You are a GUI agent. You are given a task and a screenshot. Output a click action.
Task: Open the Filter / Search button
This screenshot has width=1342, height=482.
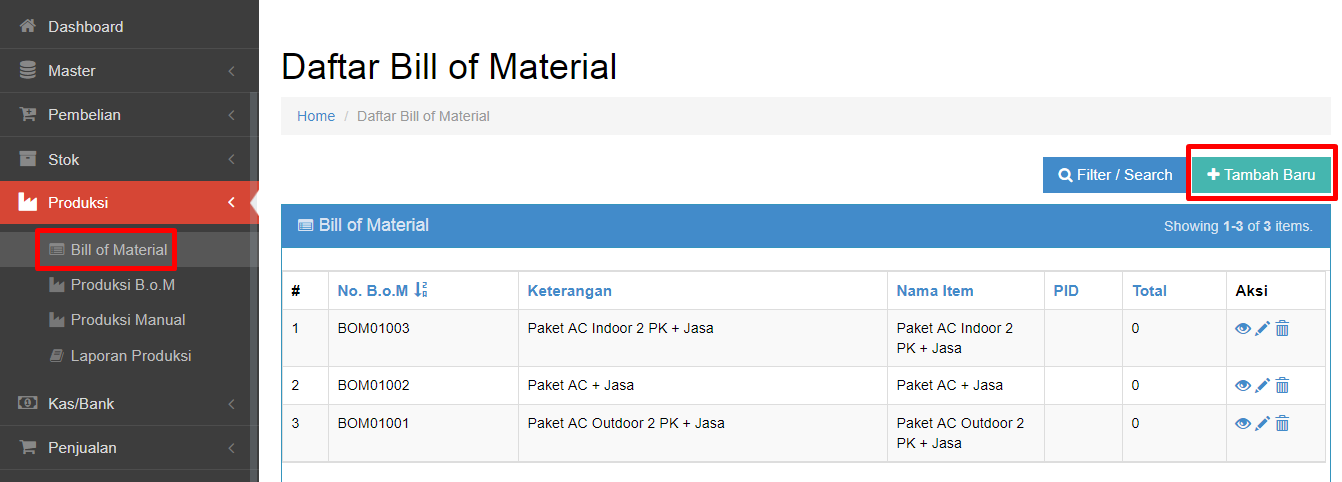click(1115, 174)
